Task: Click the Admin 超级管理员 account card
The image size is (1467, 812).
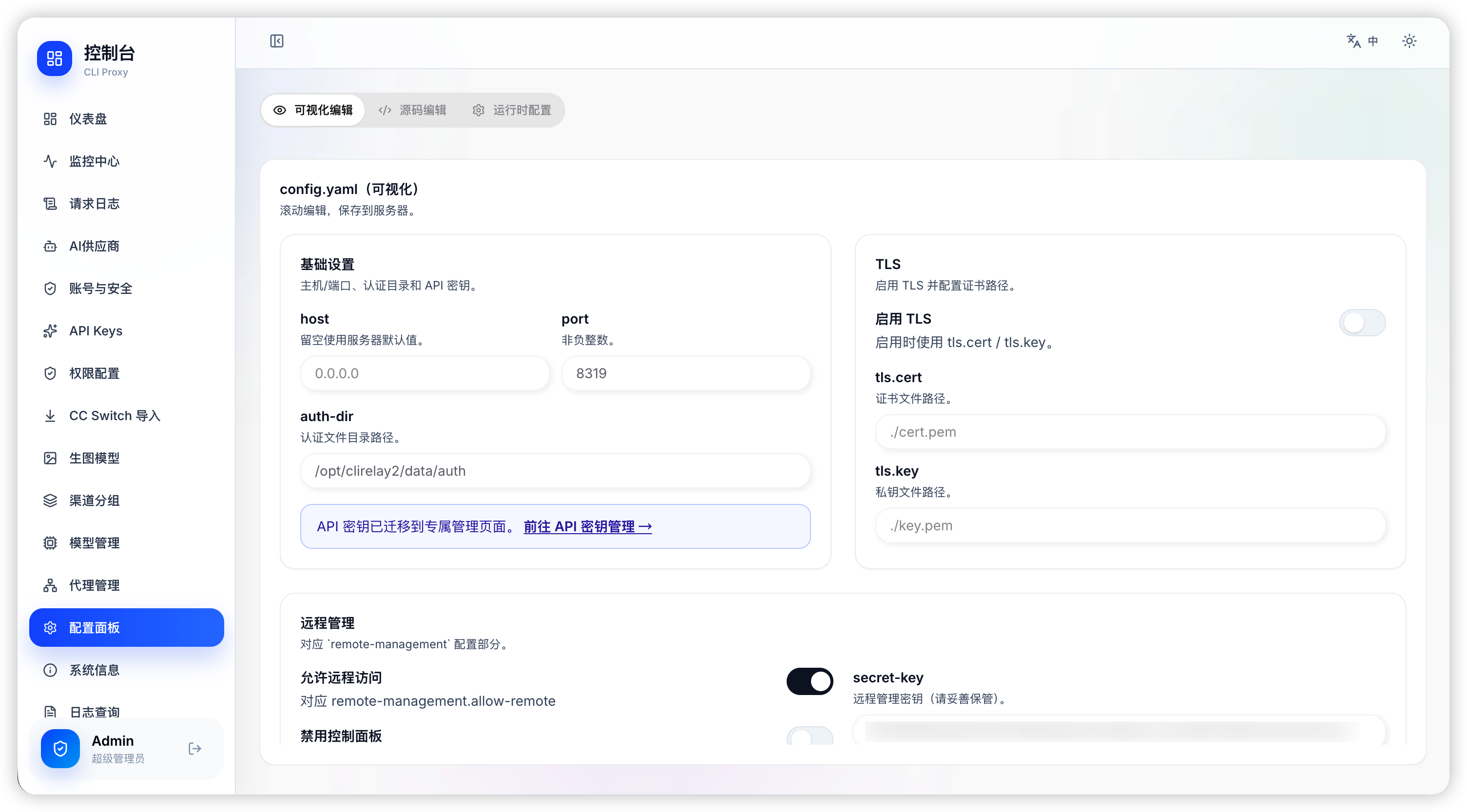Action: point(126,748)
